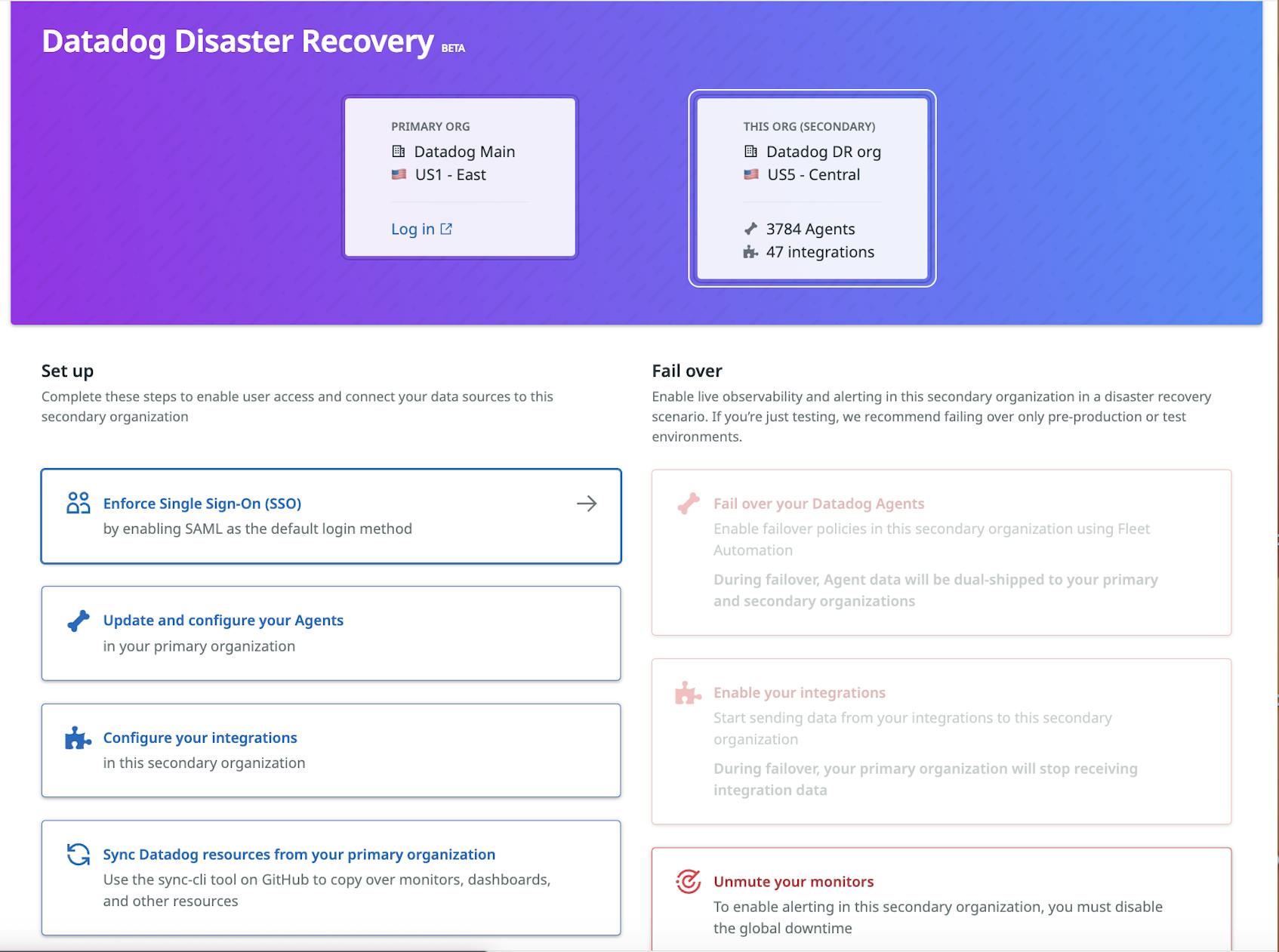Open Enforce Single Sign-On (SSO) step

coord(202,504)
